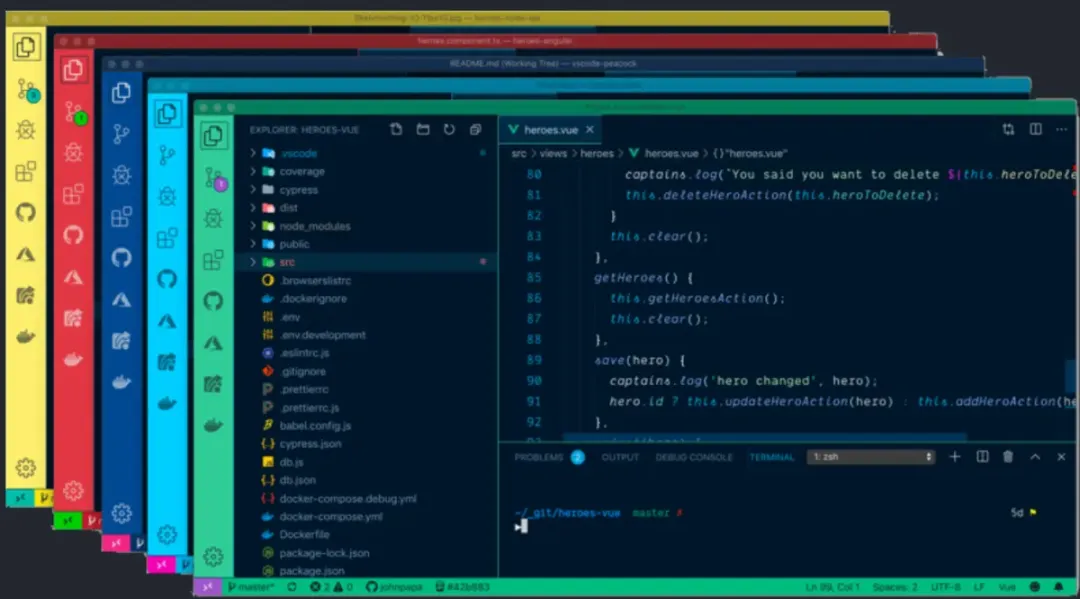Maximize the terminal panel with the chevron
The image size is (1080, 599).
pos(1035,455)
